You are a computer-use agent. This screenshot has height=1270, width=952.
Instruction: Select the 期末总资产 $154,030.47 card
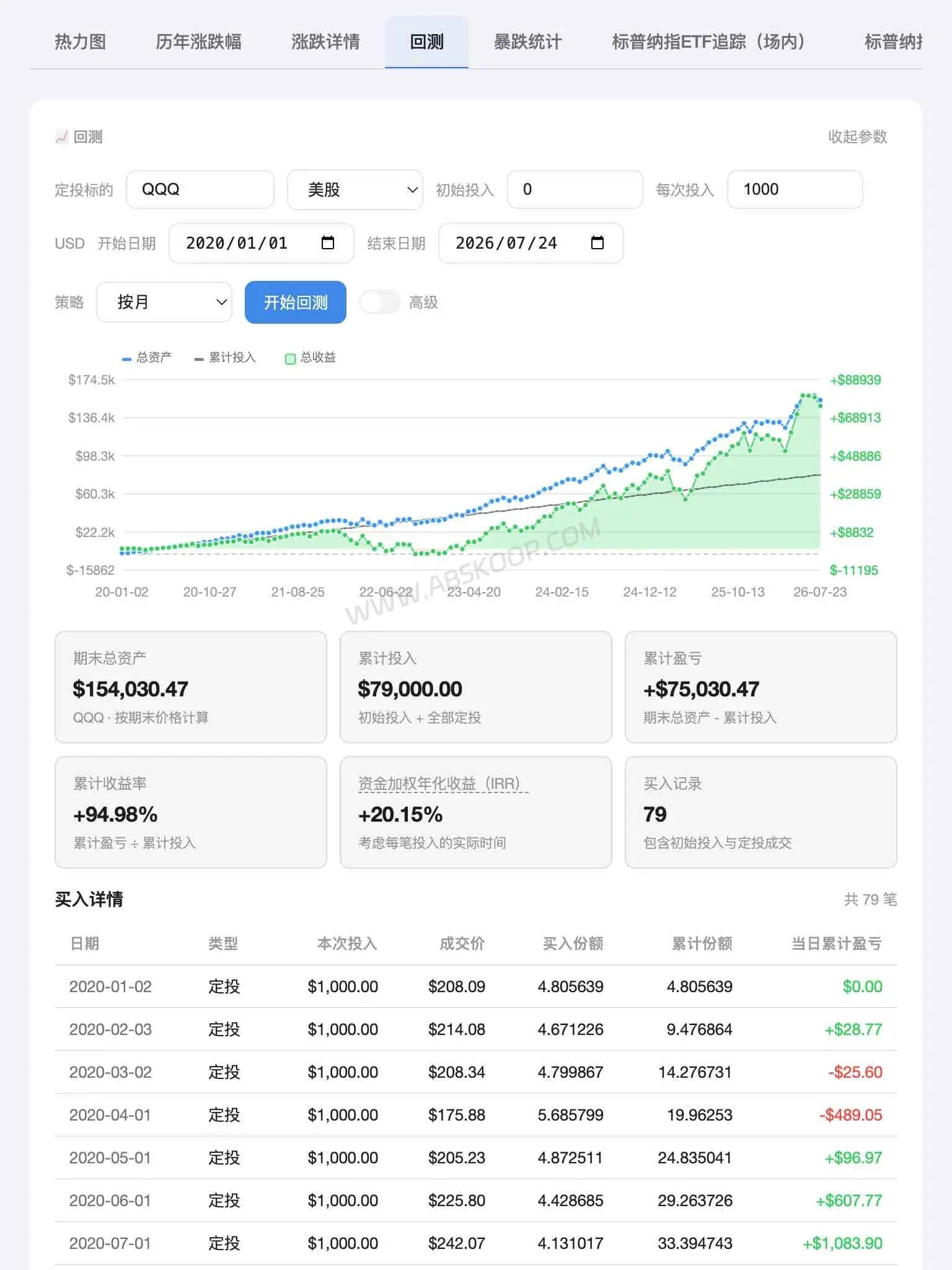[x=191, y=687]
